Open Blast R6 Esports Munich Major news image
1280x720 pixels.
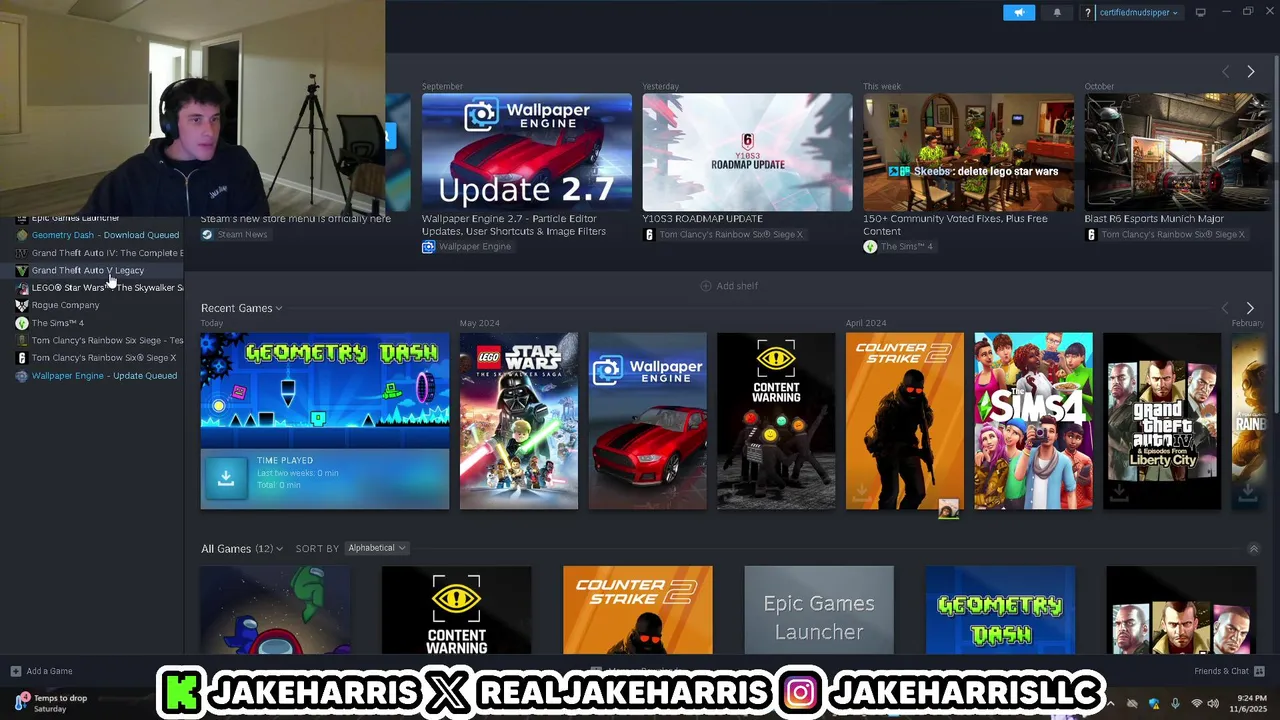pyautogui.click(x=1177, y=152)
